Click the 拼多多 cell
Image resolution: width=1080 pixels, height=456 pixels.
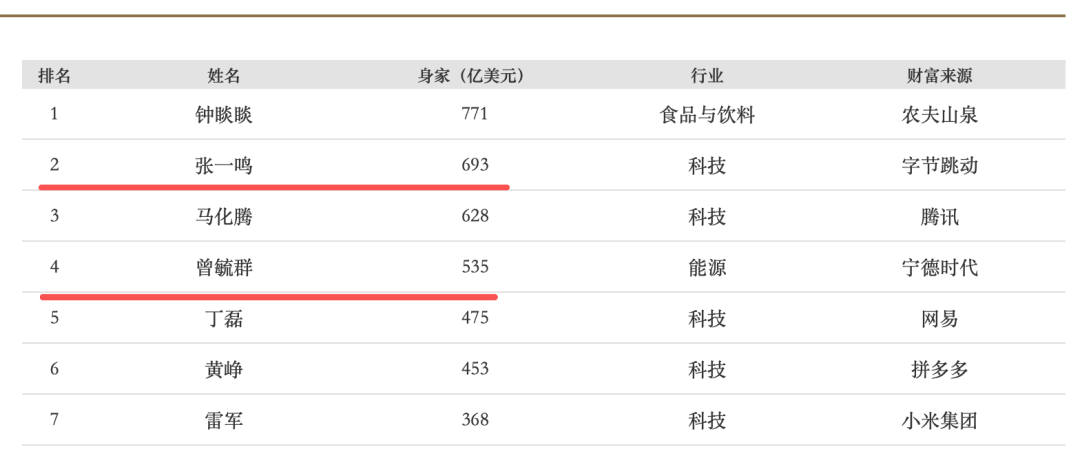coord(939,370)
